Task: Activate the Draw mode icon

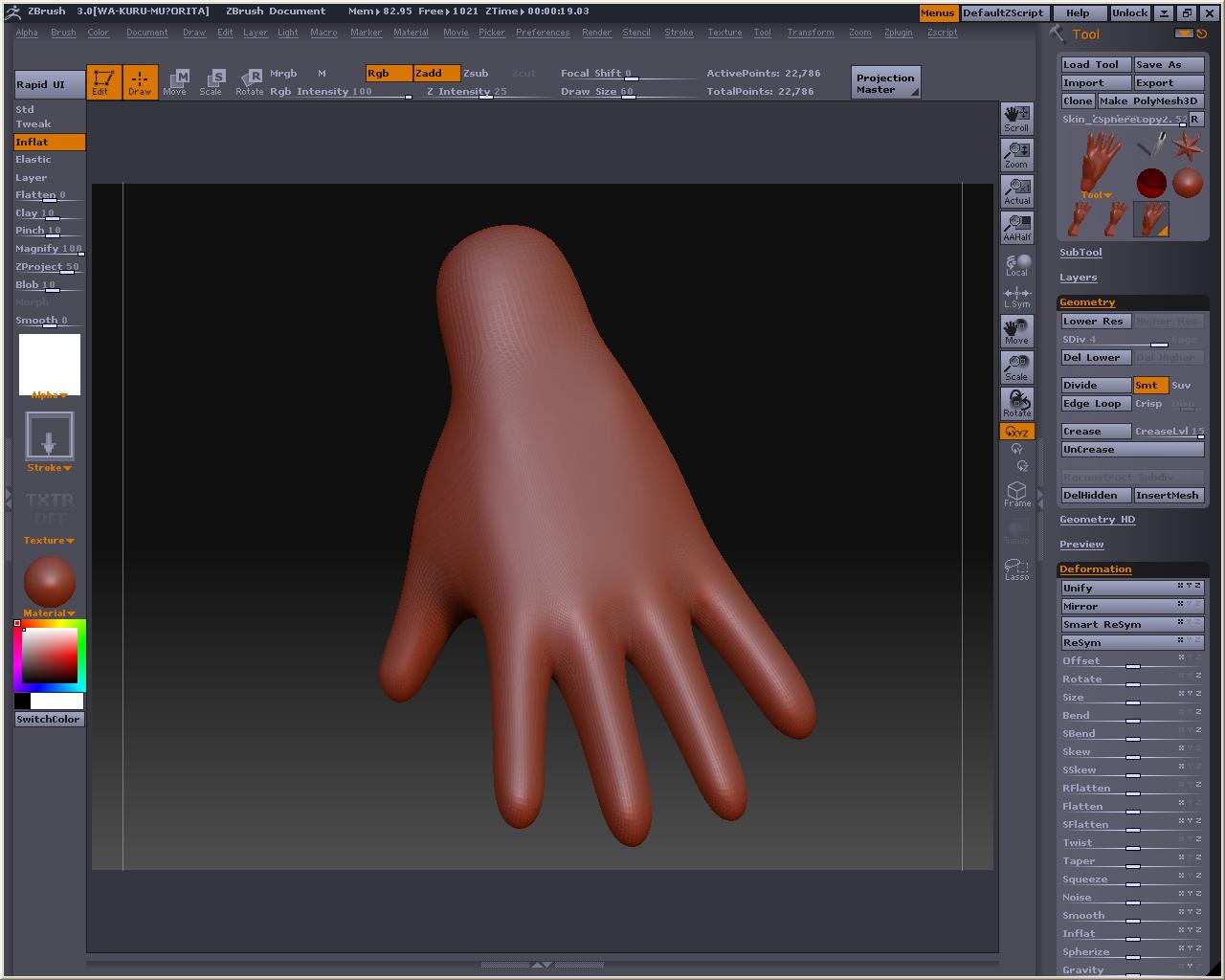Action: coord(140,81)
